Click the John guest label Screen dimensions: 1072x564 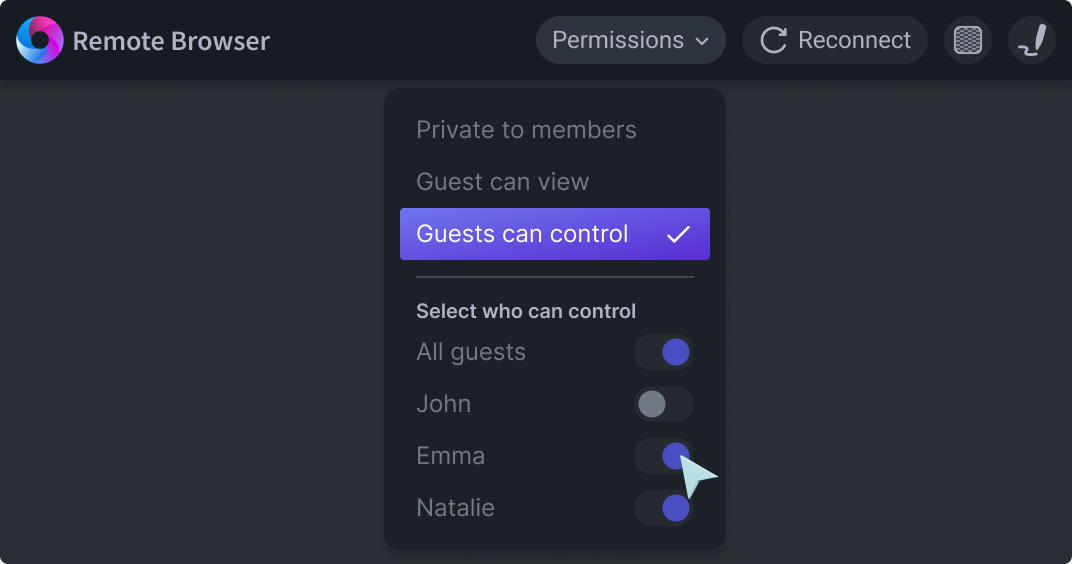[x=443, y=404]
